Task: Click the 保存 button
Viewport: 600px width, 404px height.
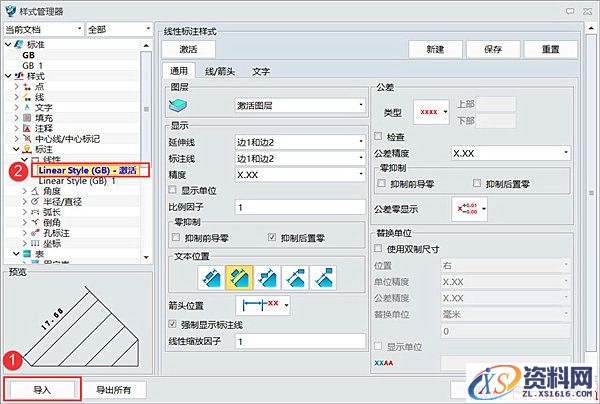Action: click(493, 50)
